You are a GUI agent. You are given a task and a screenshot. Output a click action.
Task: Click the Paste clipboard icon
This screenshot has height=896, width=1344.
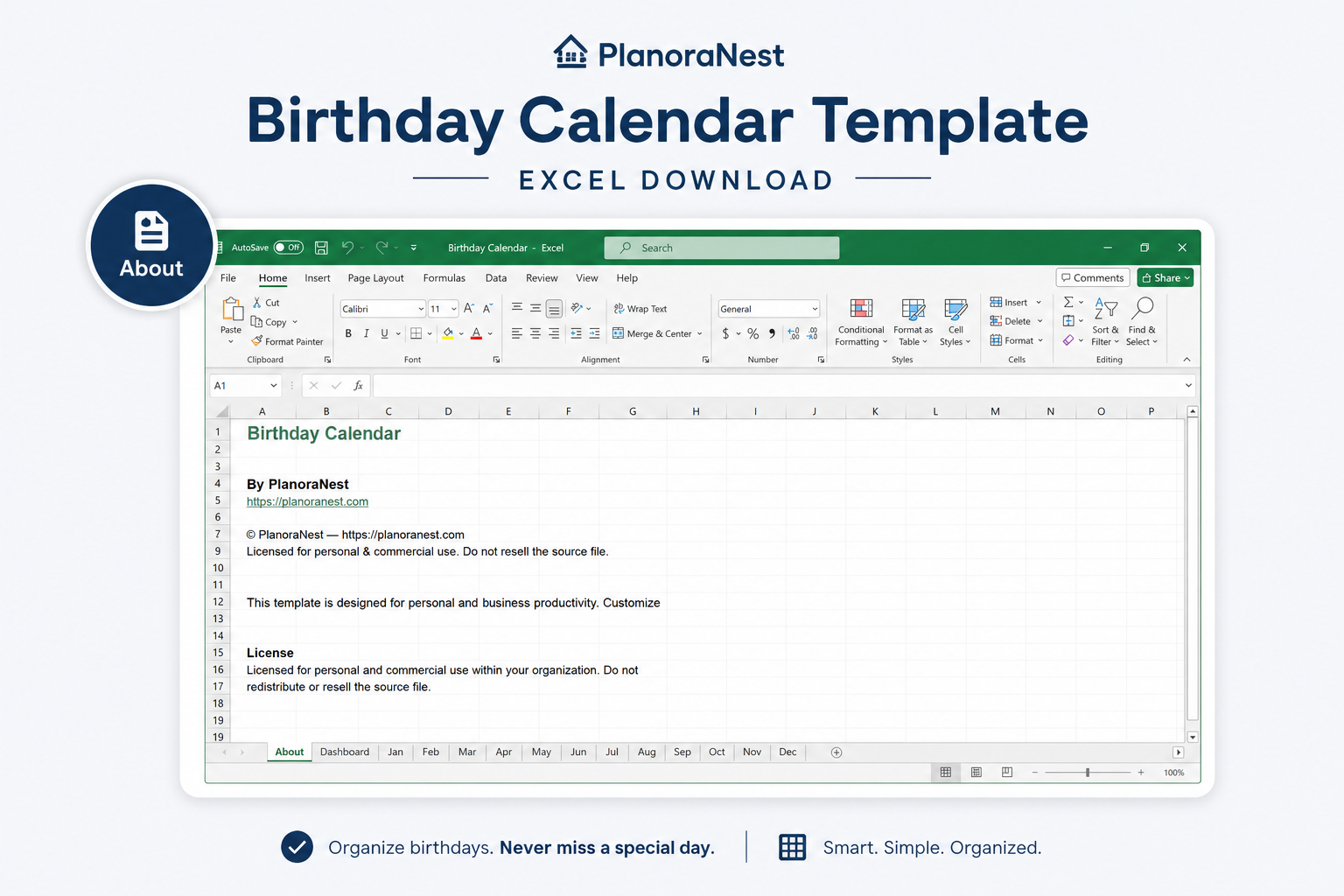tap(232, 309)
